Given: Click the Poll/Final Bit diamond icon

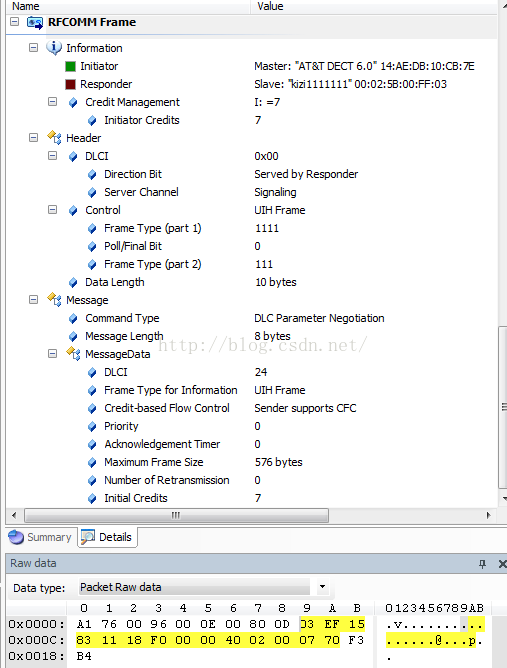Looking at the screenshot, I should click(92, 247).
